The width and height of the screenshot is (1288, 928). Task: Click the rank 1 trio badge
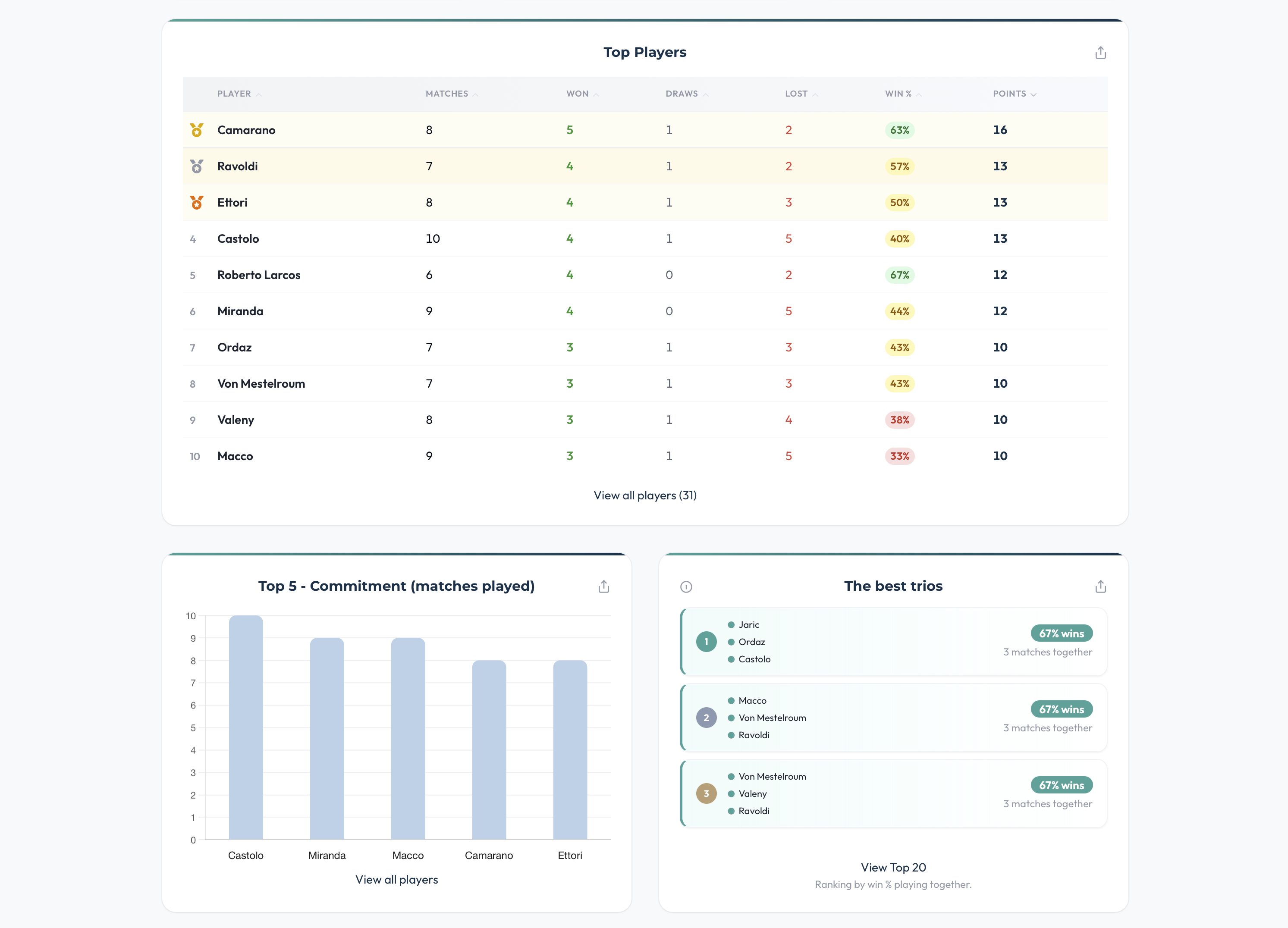pyautogui.click(x=706, y=642)
